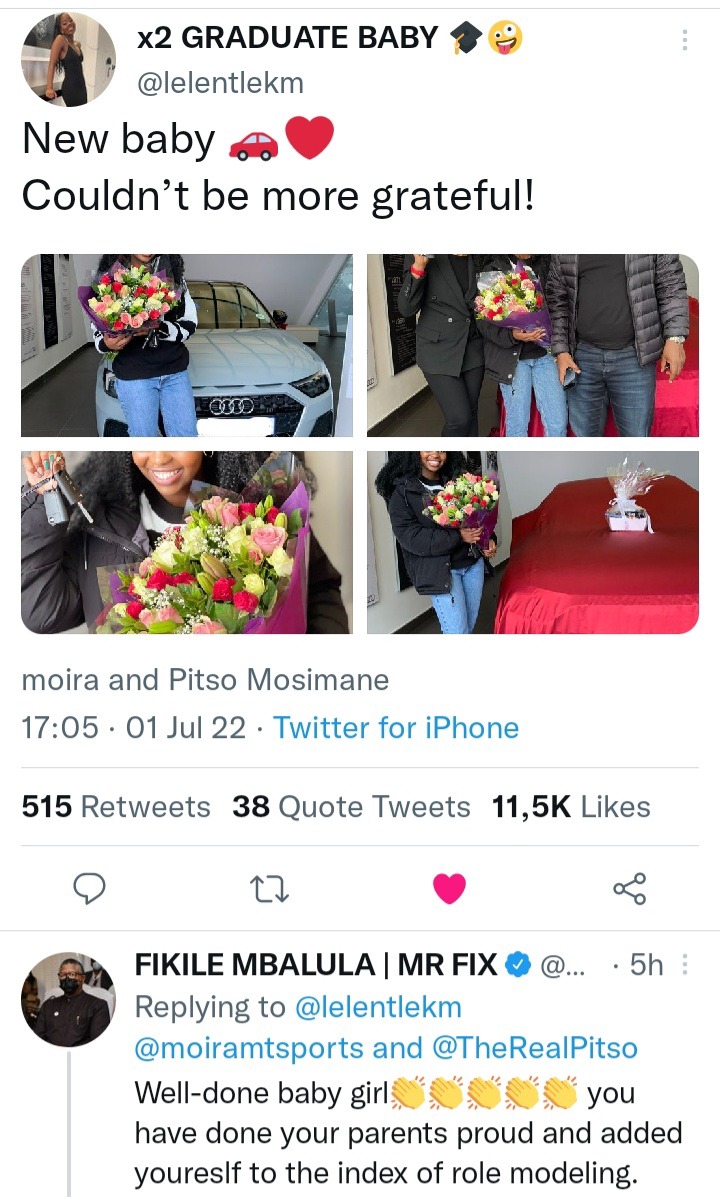View the 515 Retweets list
Image resolution: width=720 pixels, height=1197 pixels.
116,807
